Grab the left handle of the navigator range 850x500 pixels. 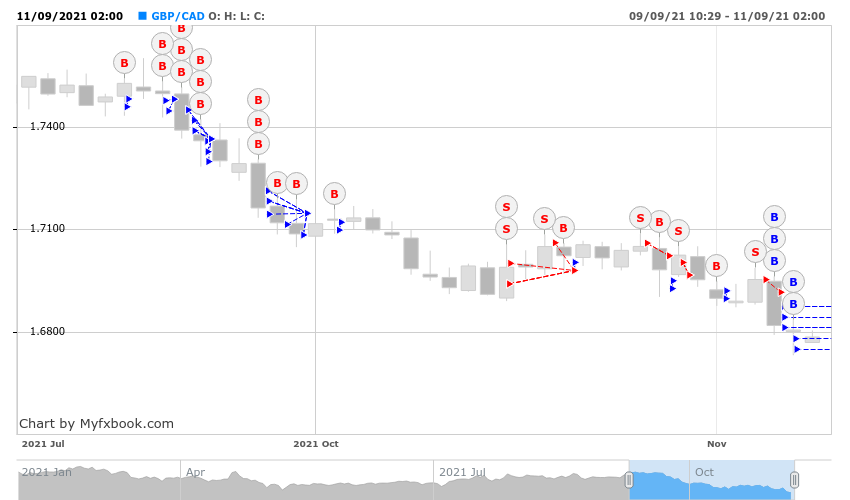tap(629, 480)
